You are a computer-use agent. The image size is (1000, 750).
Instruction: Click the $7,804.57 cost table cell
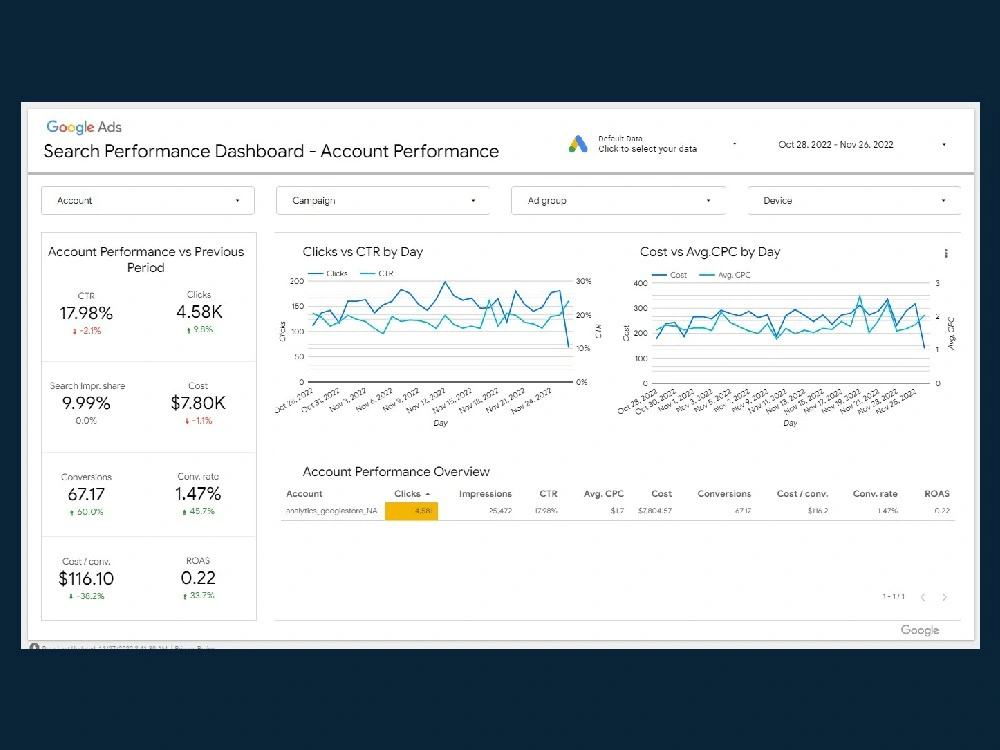pos(654,511)
